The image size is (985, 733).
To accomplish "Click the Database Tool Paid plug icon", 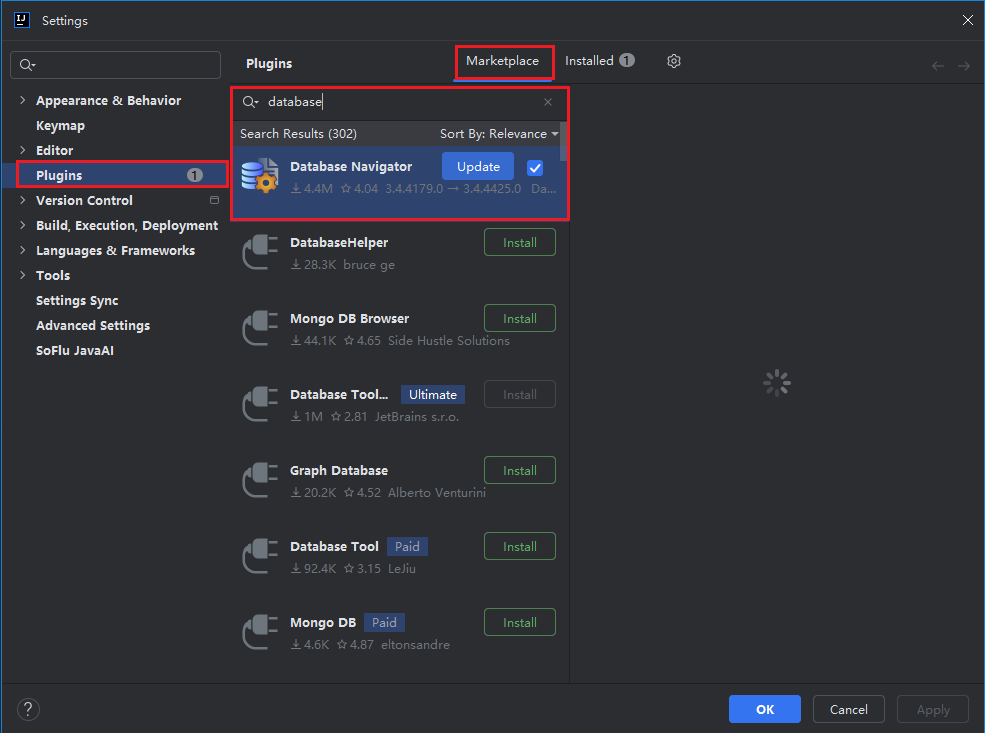I will click(x=260, y=556).
